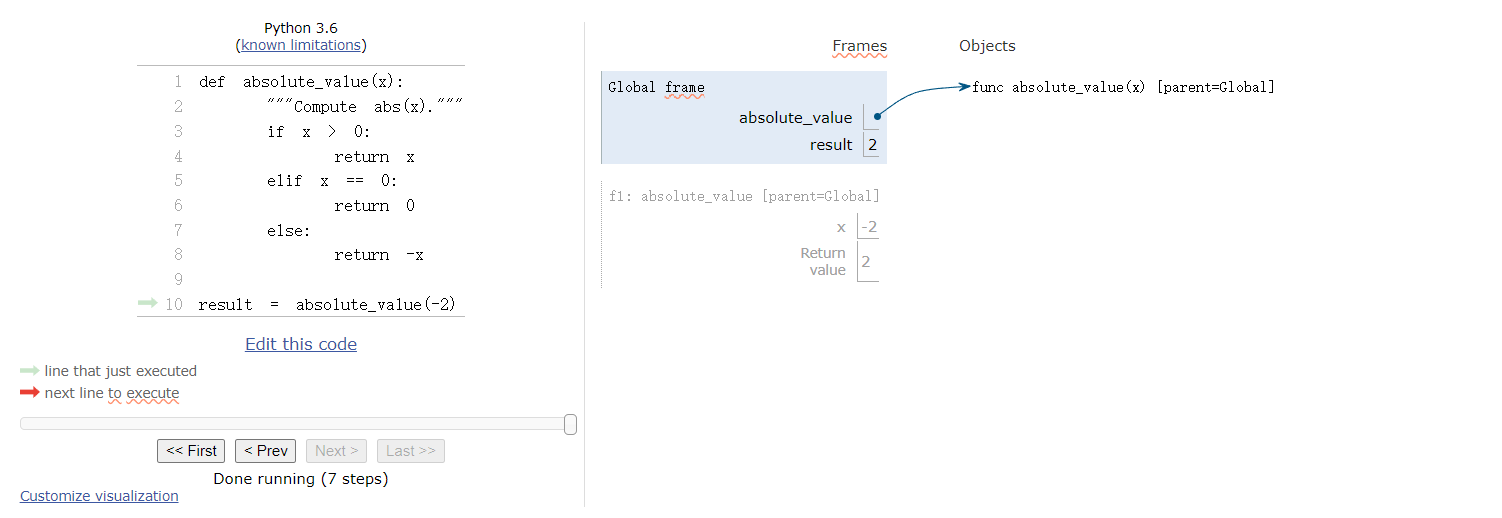Click the pointer dot next to absolute_value
The height and width of the screenshot is (518, 1502).
877,117
